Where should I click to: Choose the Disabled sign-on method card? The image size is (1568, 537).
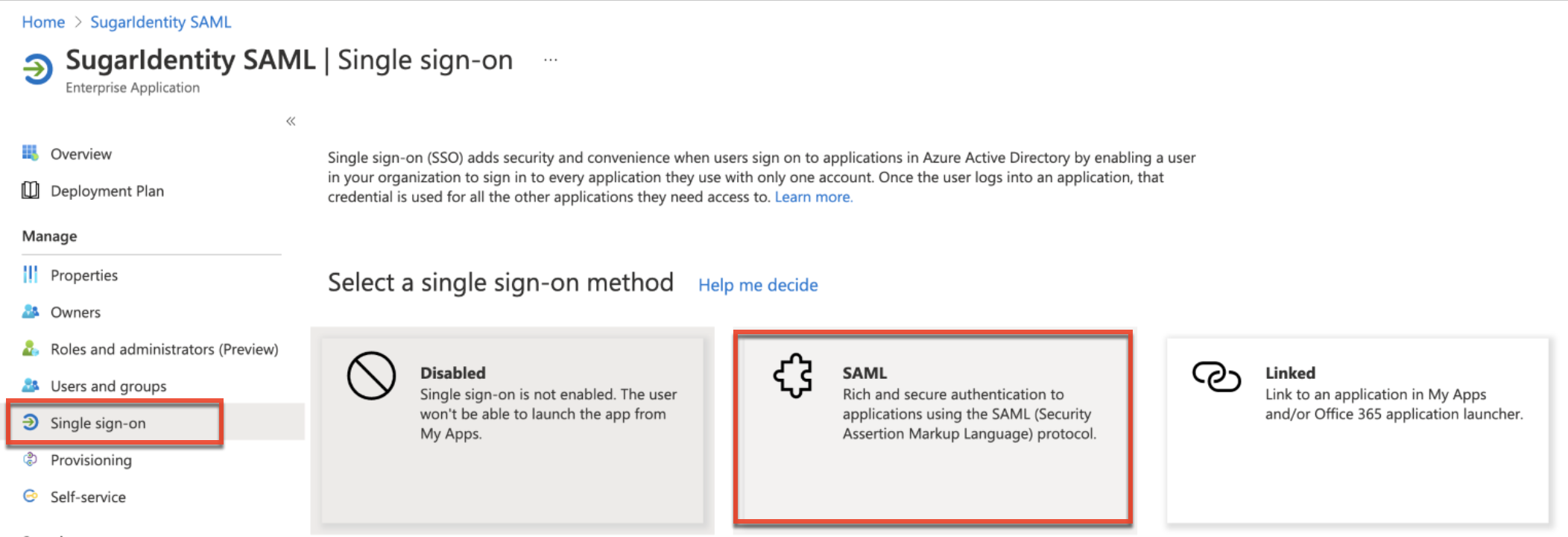pyautogui.click(x=512, y=430)
